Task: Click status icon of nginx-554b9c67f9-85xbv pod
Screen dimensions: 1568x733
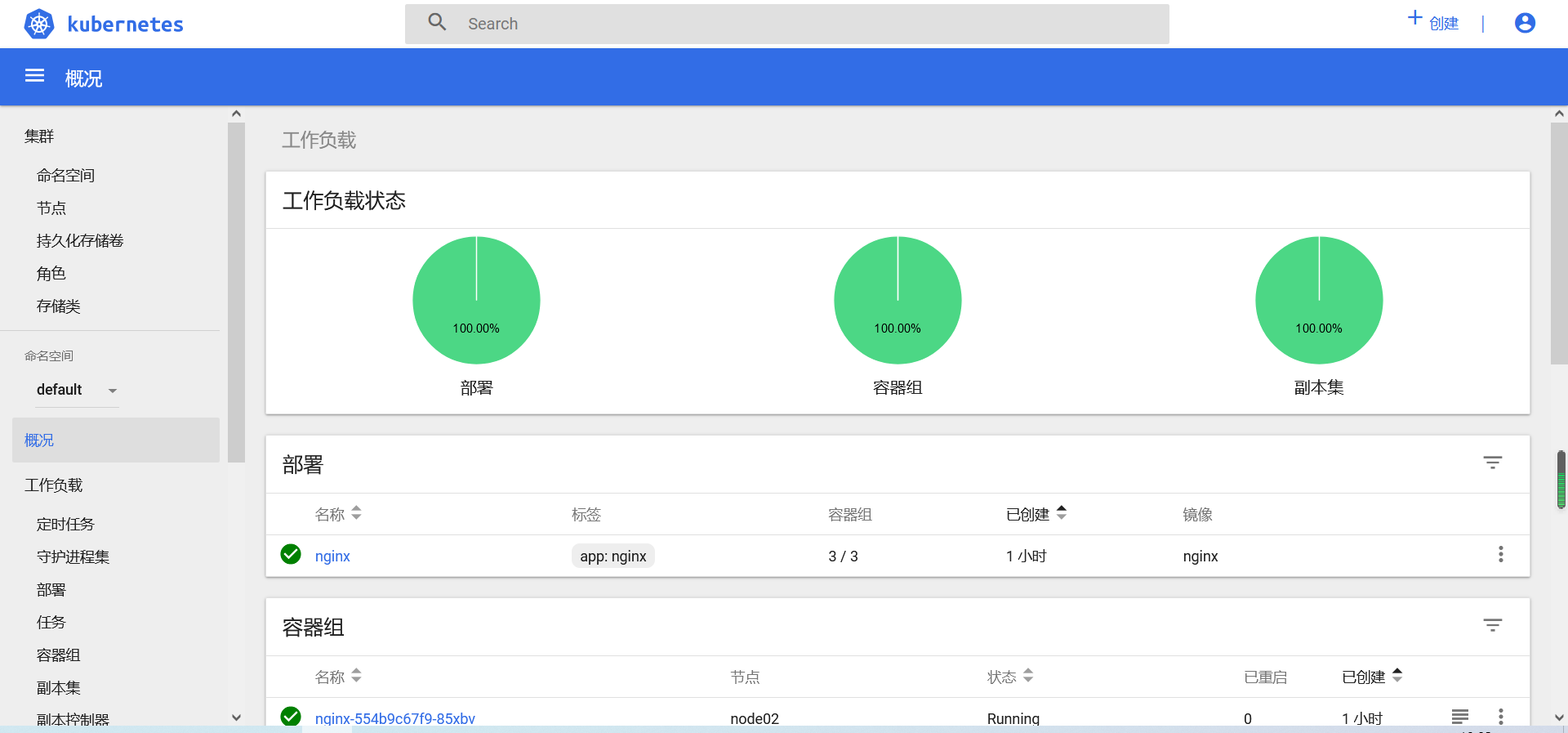Action: coord(291,717)
